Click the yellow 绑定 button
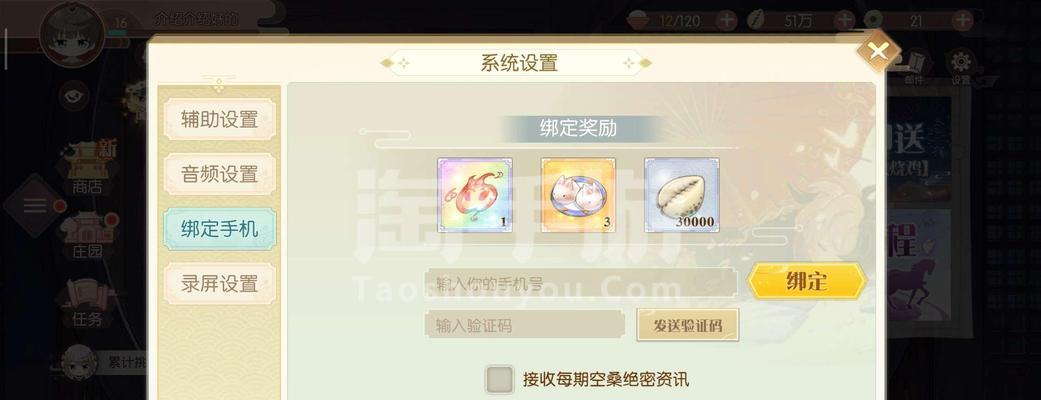 pyautogui.click(x=807, y=281)
